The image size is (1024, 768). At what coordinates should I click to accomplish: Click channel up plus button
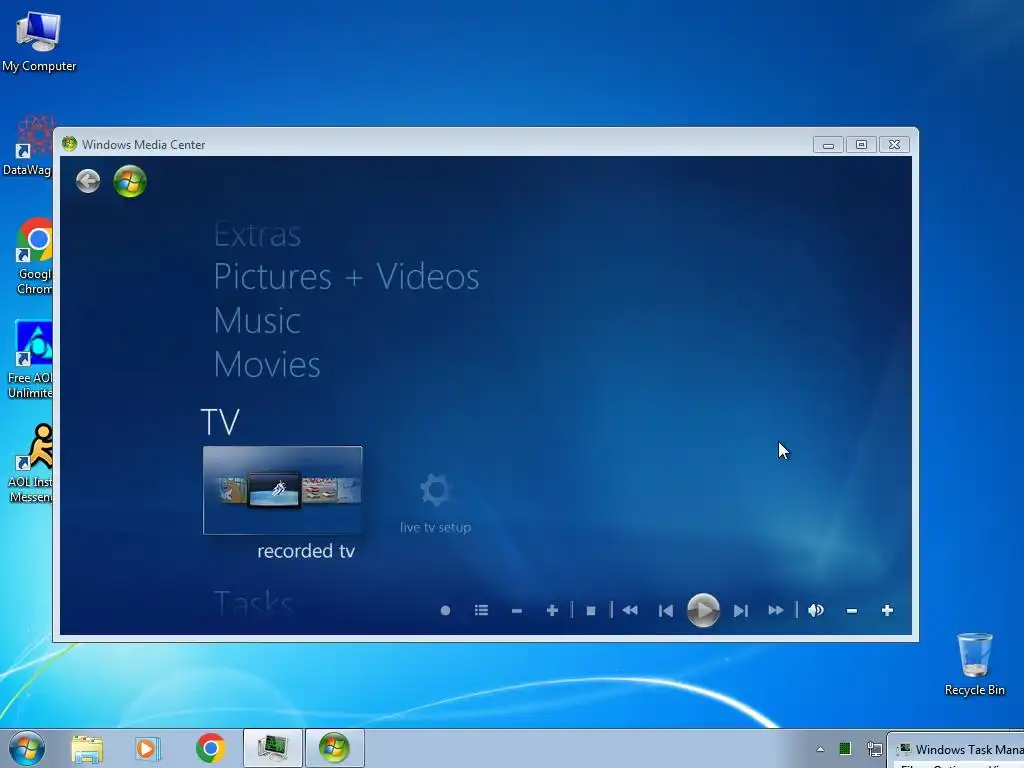coord(552,610)
